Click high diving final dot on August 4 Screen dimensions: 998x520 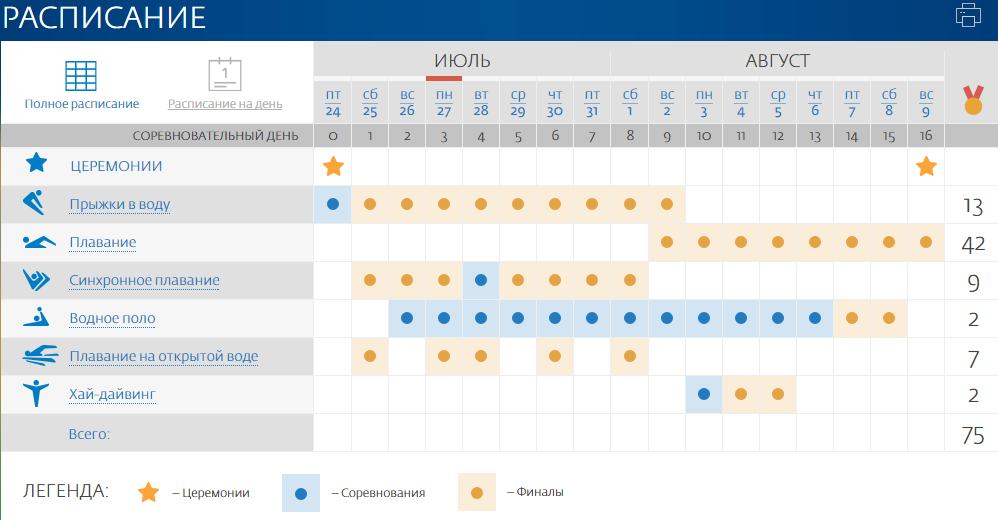[x=741, y=394]
